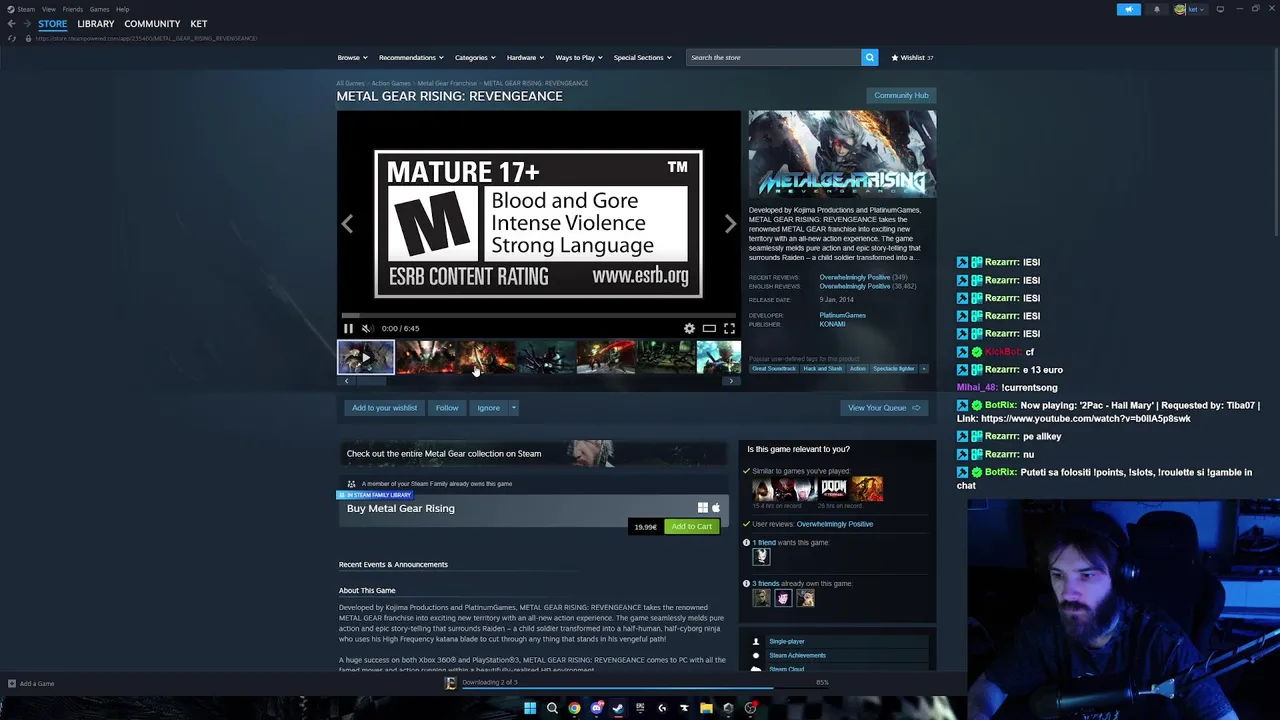Go forward with the Steam forward arrow
This screenshot has width=1280, height=720.
(26, 24)
